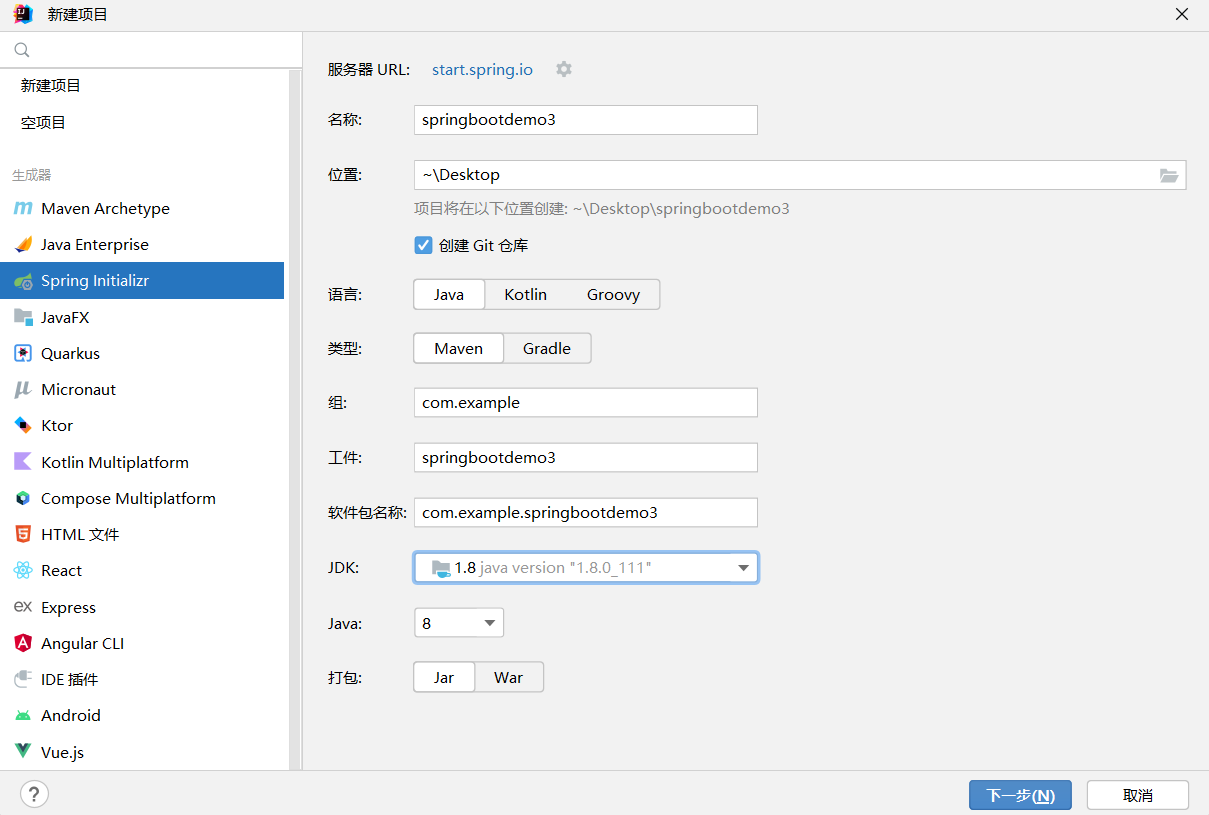This screenshot has height=815, width=1209.
Task: Click the 下一步 button
Action: (x=1019, y=795)
